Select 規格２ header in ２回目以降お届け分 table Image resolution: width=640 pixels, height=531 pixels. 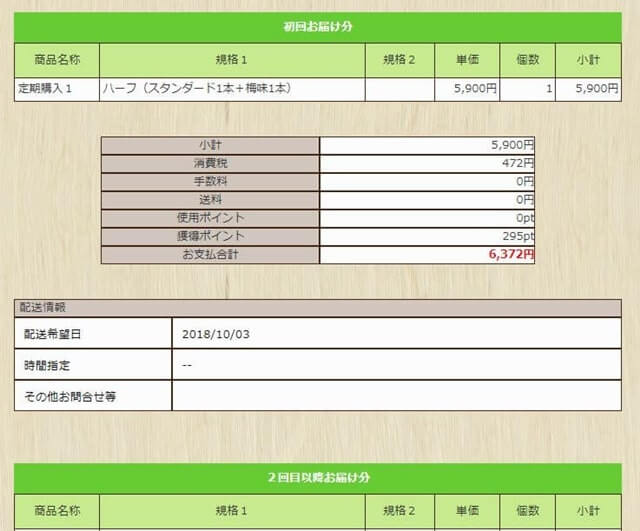(400, 511)
